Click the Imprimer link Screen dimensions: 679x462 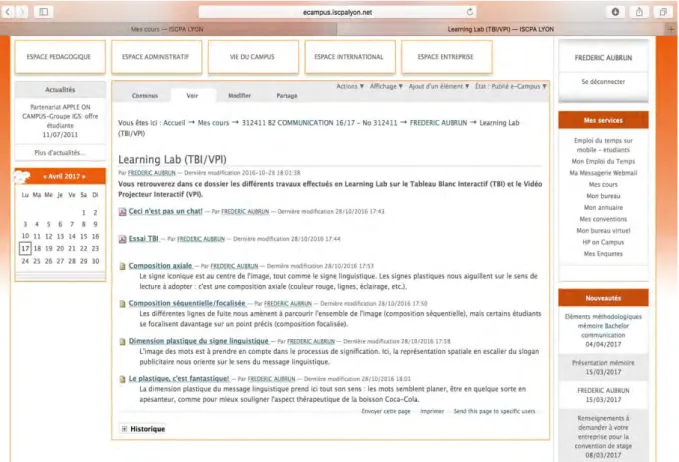[432, 411]
